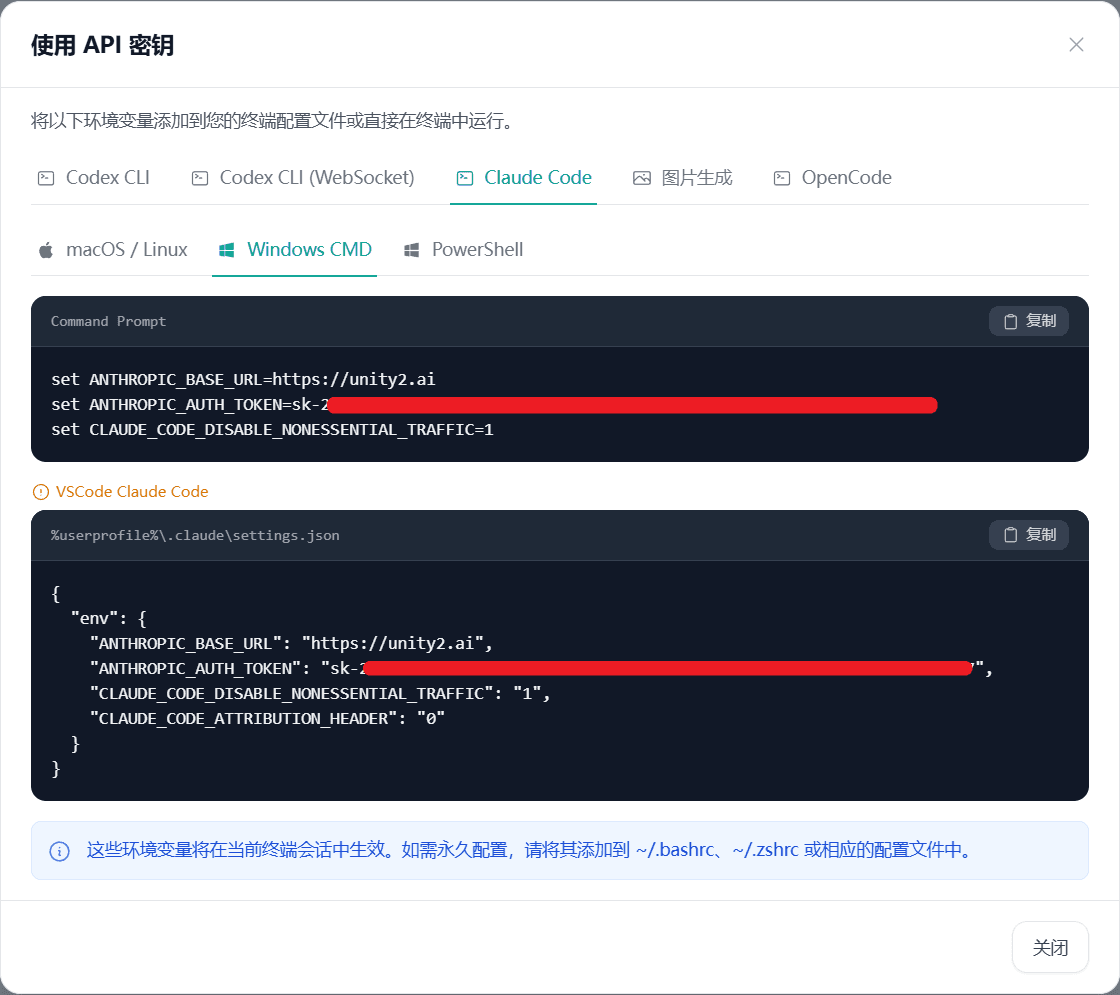Click the PowerShell Windows logo icon

coord(411,249)
